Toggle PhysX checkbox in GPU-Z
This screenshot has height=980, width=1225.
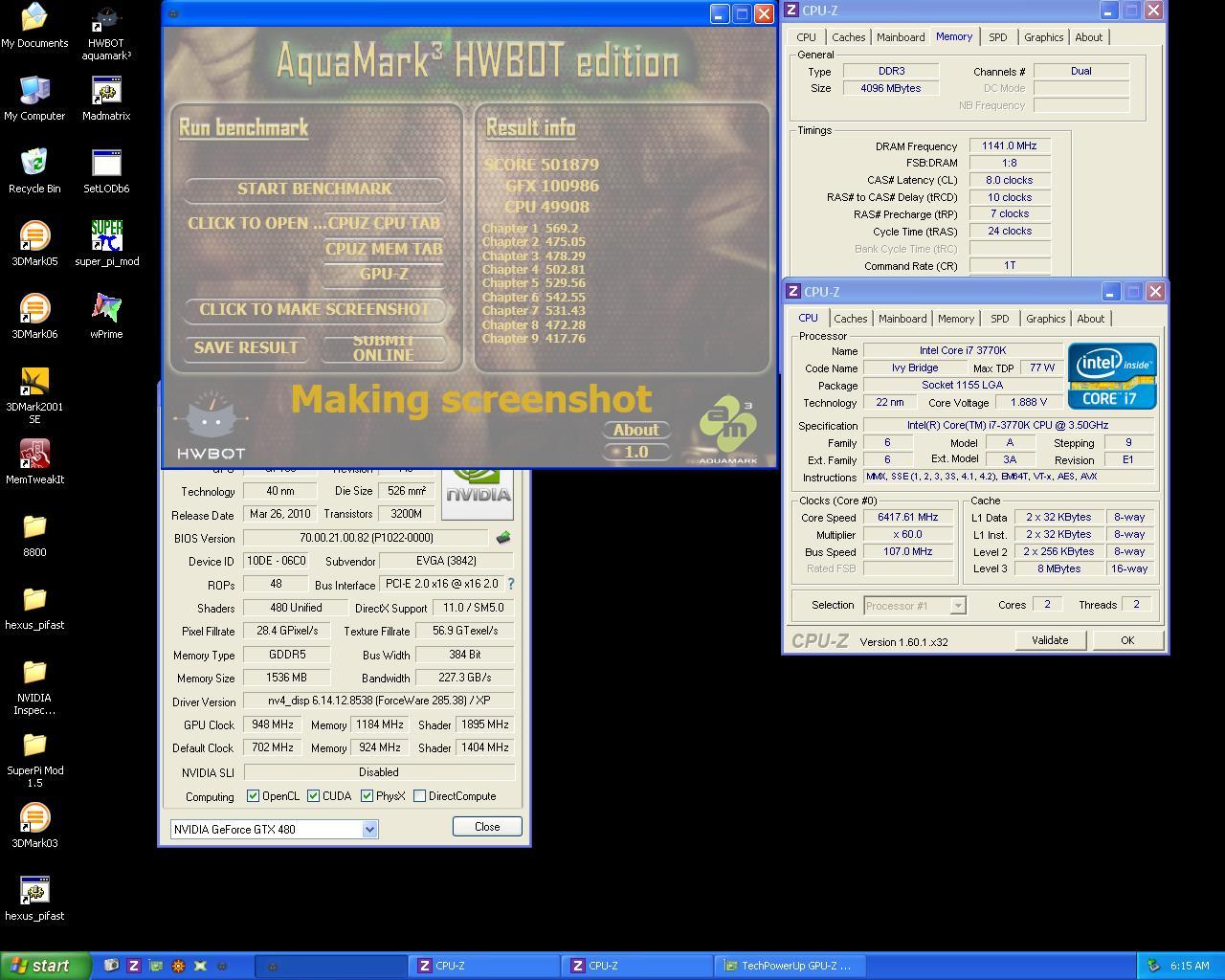(x=367, y=796)
